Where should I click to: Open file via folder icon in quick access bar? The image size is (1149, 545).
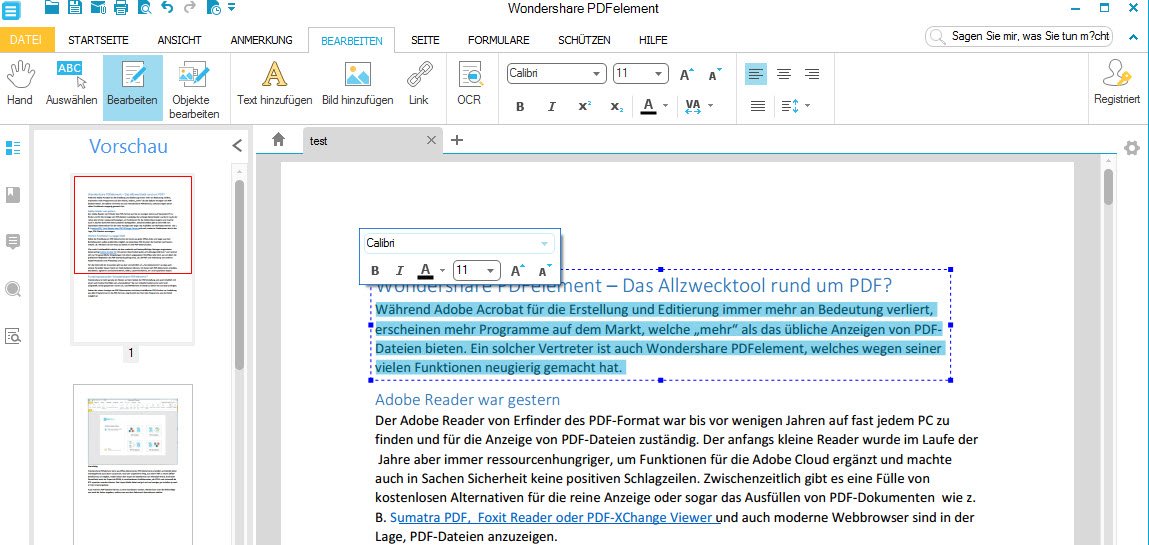tap(51, 8)
